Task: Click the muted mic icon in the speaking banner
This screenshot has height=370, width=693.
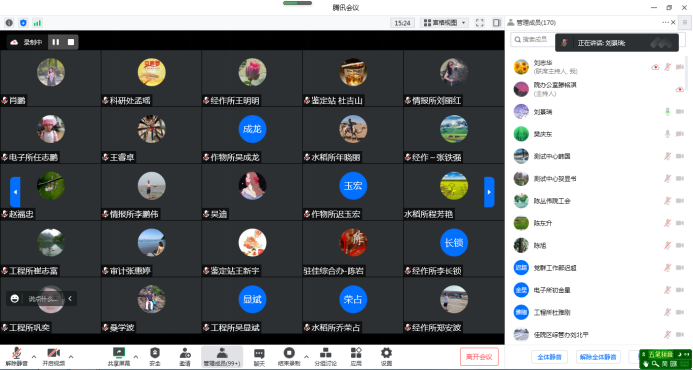Action: pyautogui.click(x=564, y=43)
